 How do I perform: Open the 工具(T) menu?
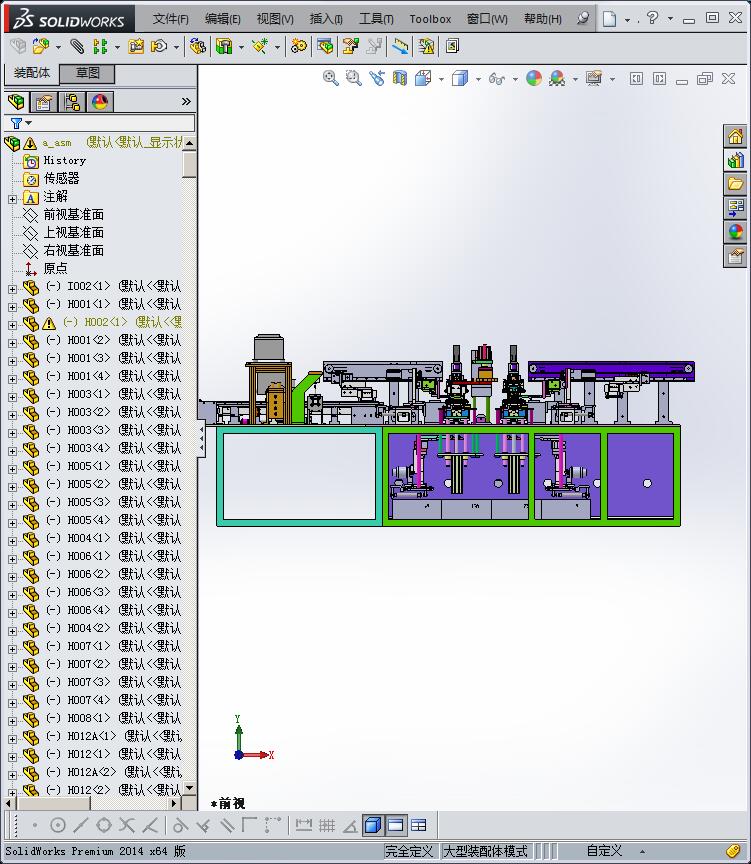click(x=376, y=19)
